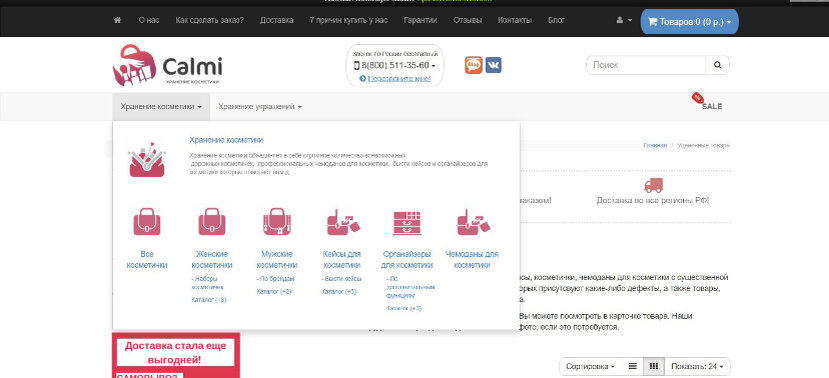Expand "Хранение украшений" category menu

pos(260,106)
